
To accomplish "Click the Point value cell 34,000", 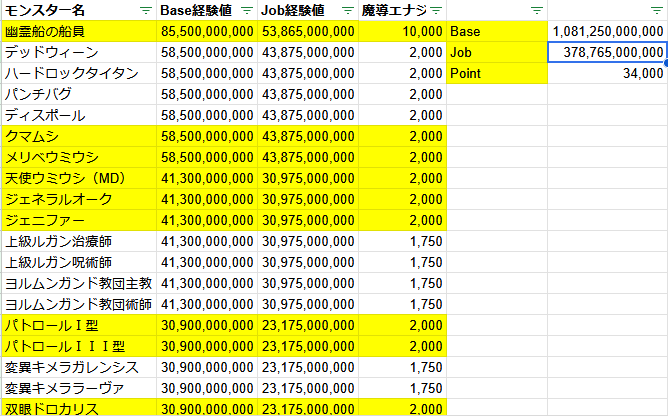I will pos(607,73).
